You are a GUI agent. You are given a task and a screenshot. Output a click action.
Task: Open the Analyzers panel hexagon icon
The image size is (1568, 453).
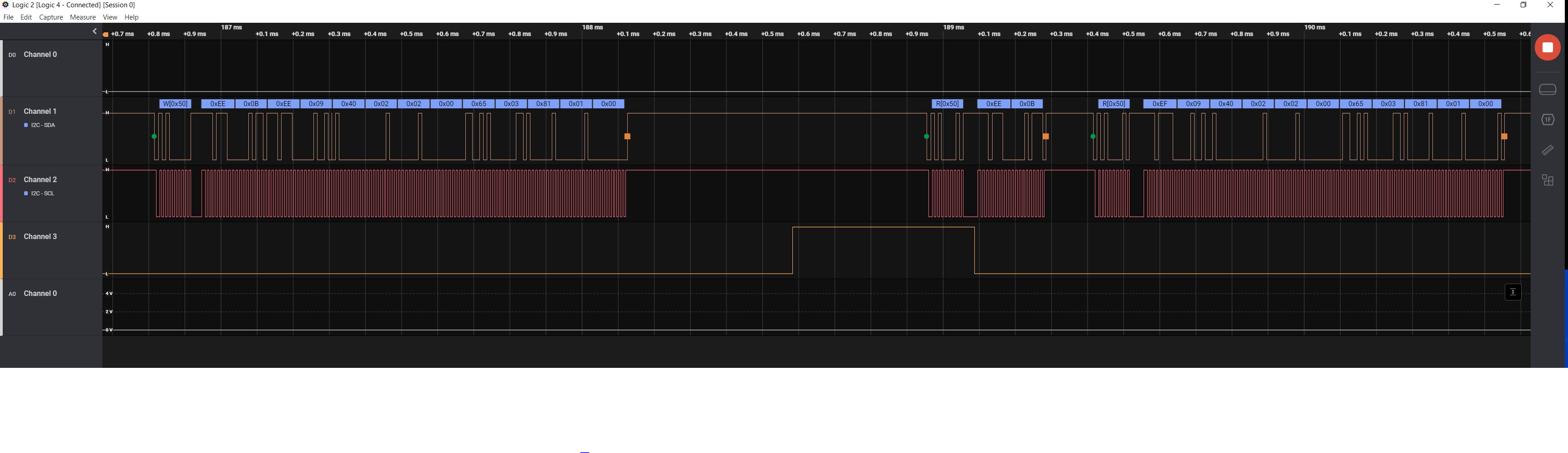[1548, 120]
